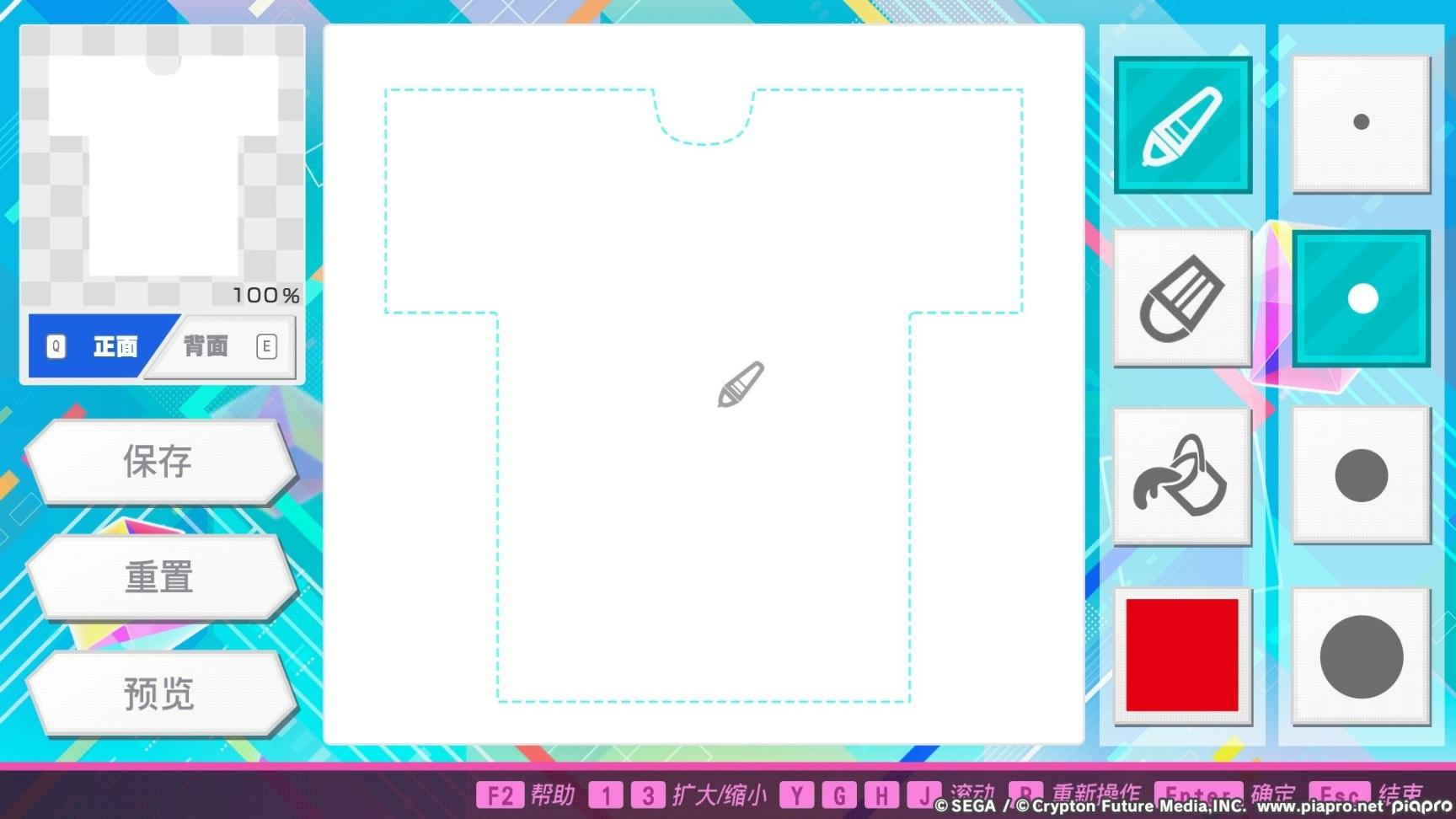Click the 帮助 help label
The image size is (1456, 819).
pyautogui.click(x=553, y=795)
